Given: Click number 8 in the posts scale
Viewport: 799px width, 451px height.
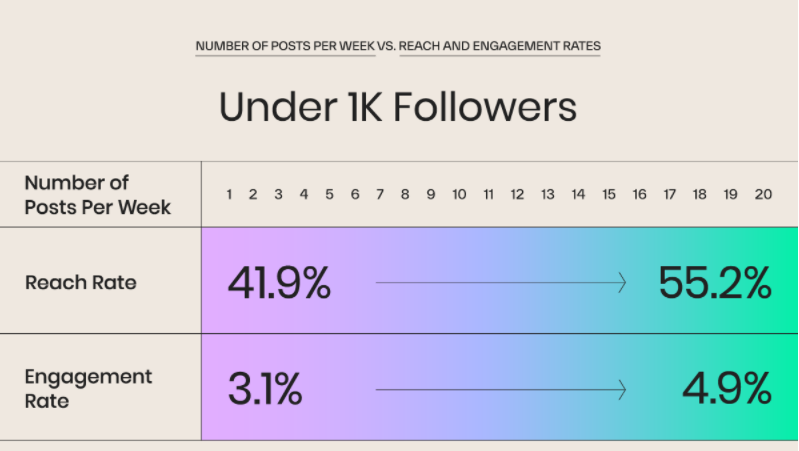Looking at the screenshot, I should point(405,195).
